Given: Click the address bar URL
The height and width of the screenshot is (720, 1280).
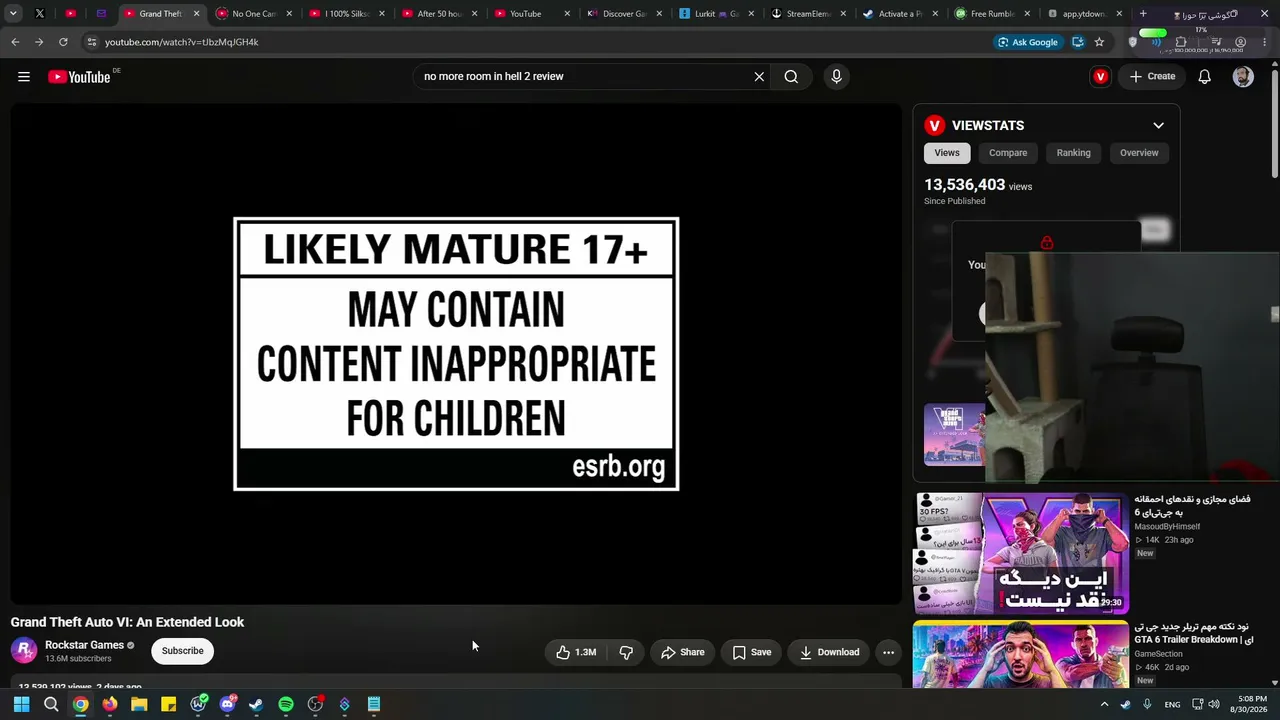Looking at the screenshot, I should click(x=181, y=42).
